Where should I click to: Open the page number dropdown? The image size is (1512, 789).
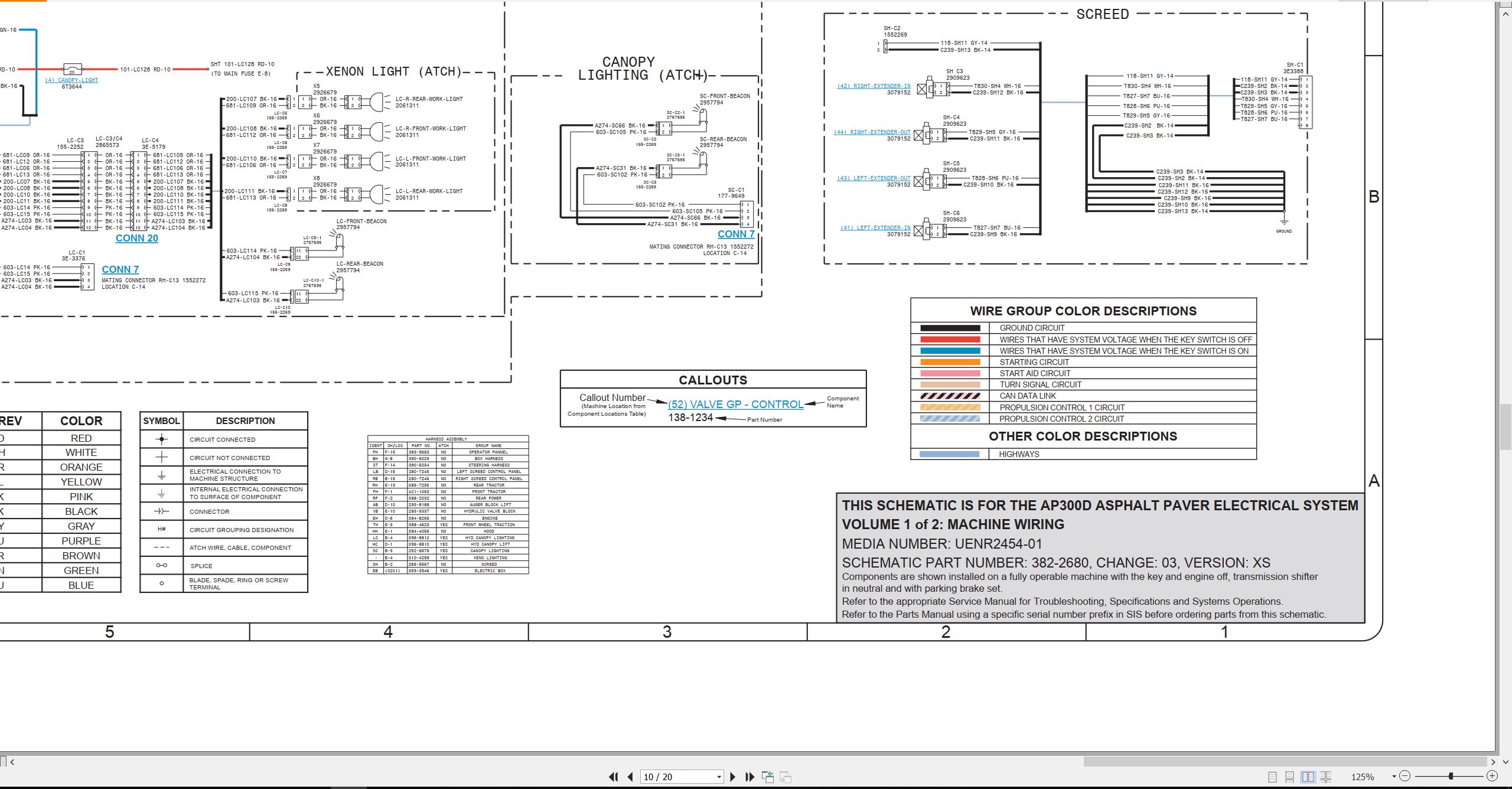719,777
